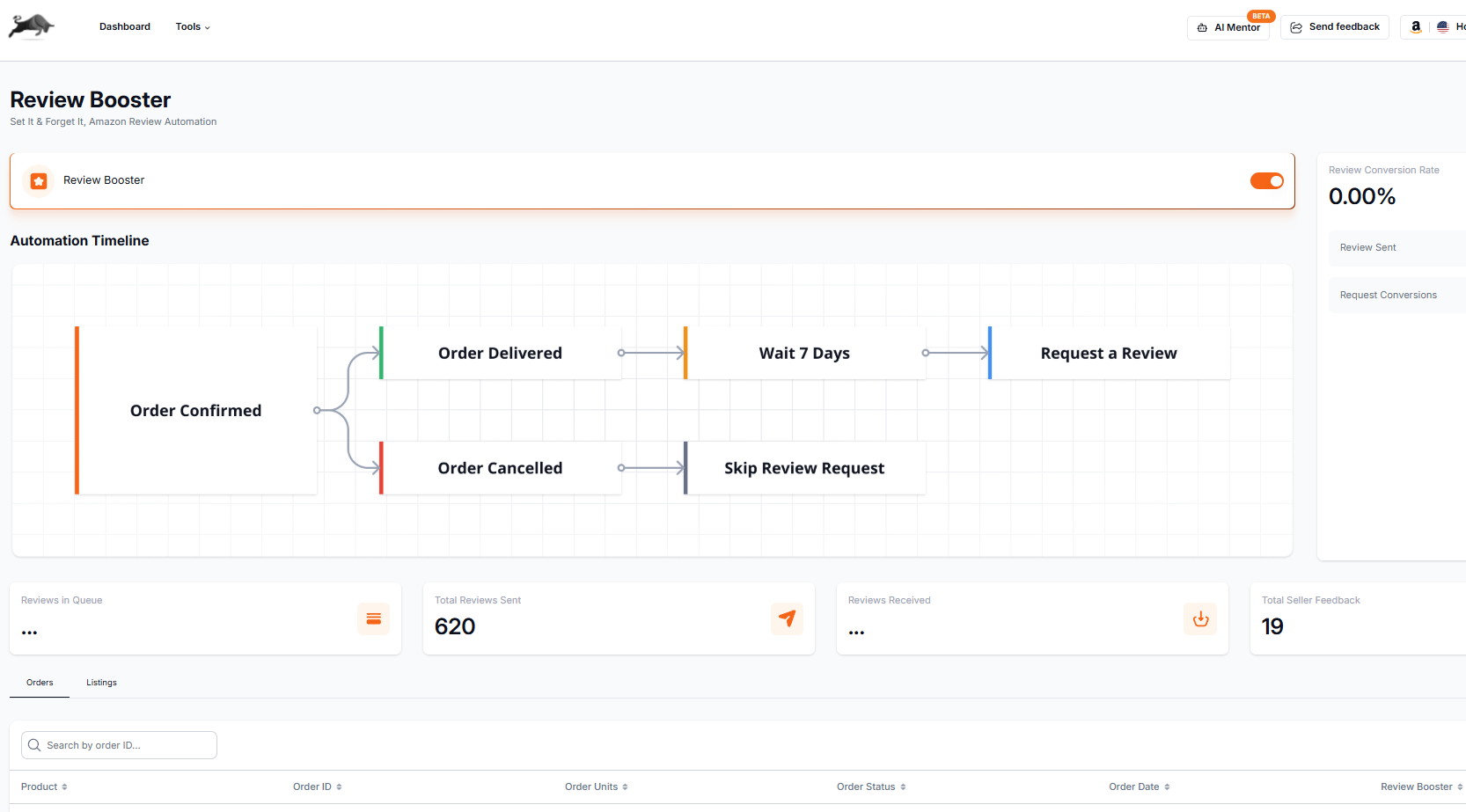
Task: Click the Review Booster star icon
Action: click(39, 180)
